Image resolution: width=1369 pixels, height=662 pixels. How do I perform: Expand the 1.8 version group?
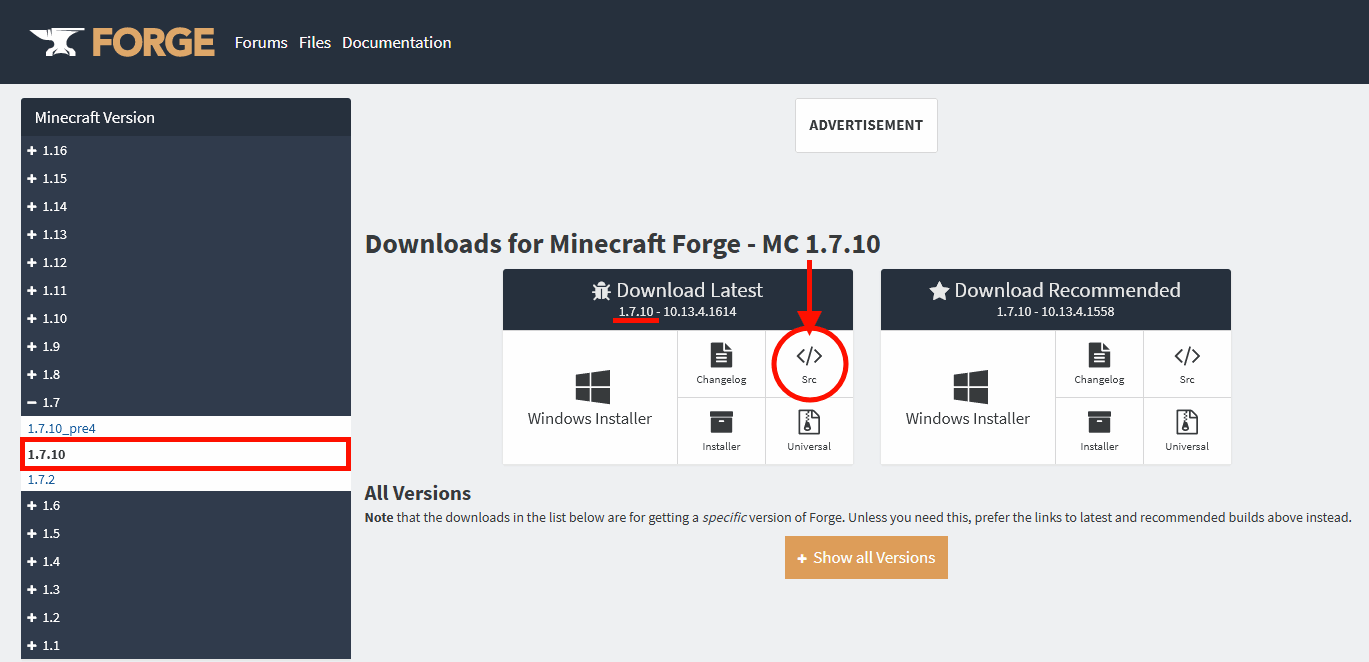[x=186, y=374]
